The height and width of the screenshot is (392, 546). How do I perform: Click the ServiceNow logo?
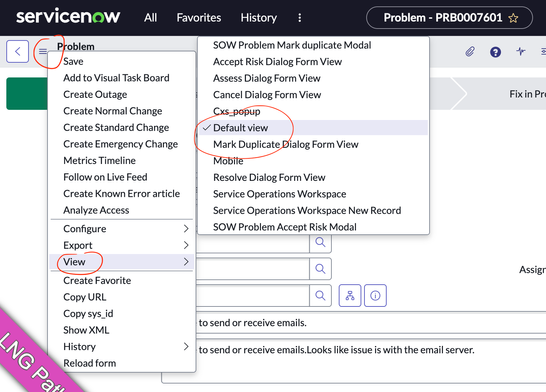coord(68,17)
